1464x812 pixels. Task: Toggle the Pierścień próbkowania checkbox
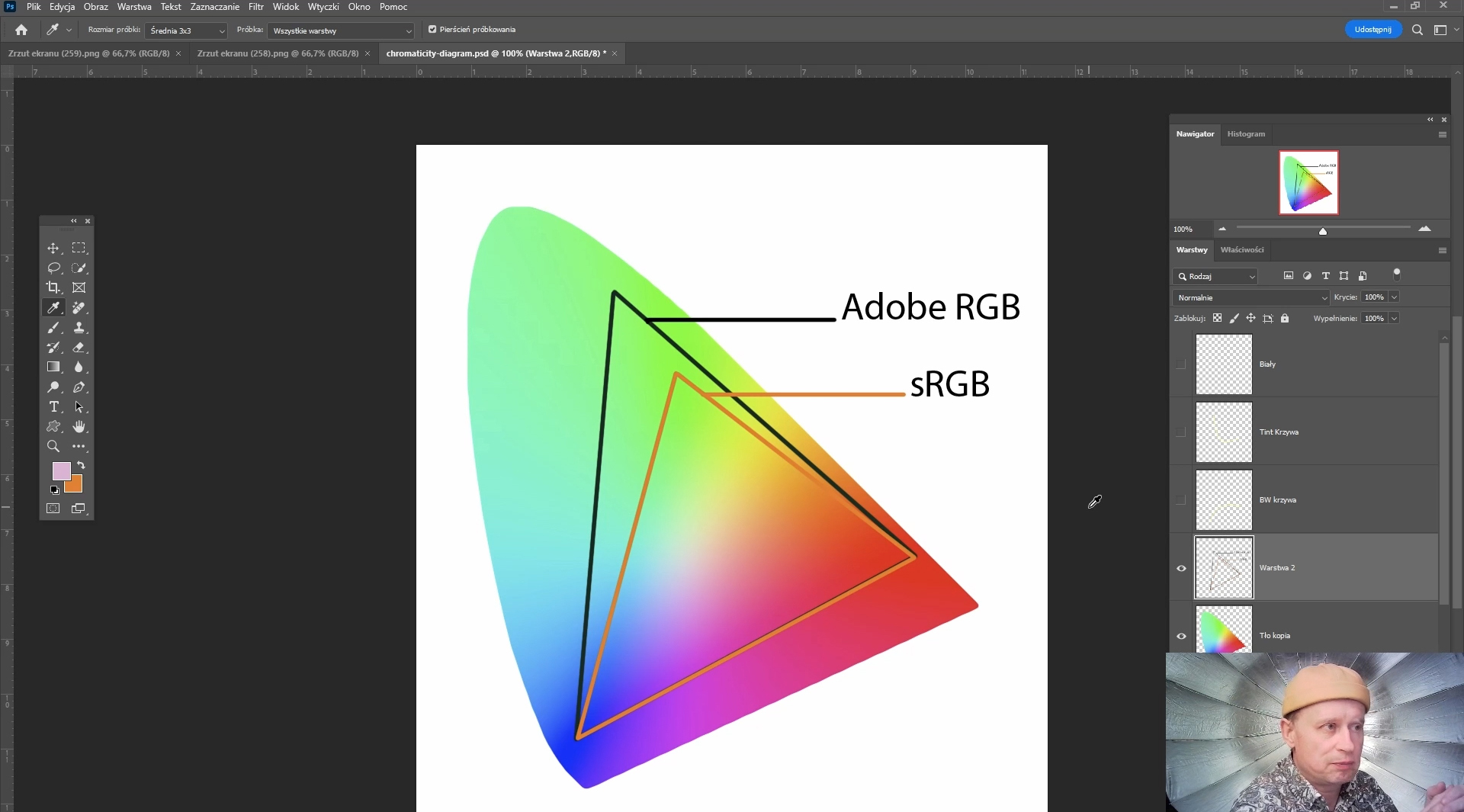point(432,30)
